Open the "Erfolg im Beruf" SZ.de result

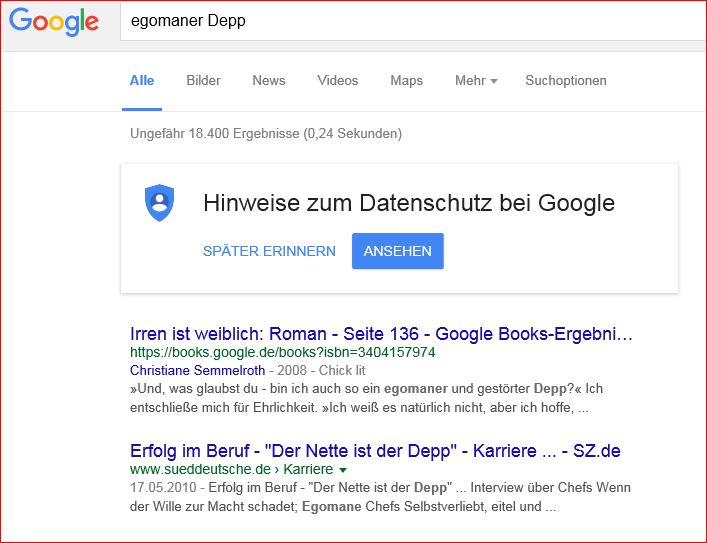tap(375, 450)
